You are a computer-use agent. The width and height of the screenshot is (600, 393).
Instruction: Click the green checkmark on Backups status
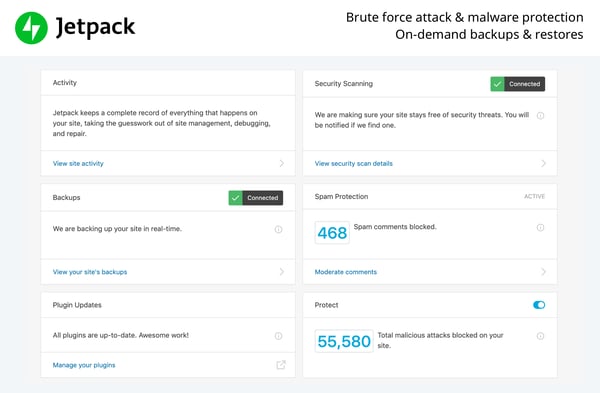tap(236, 198)
